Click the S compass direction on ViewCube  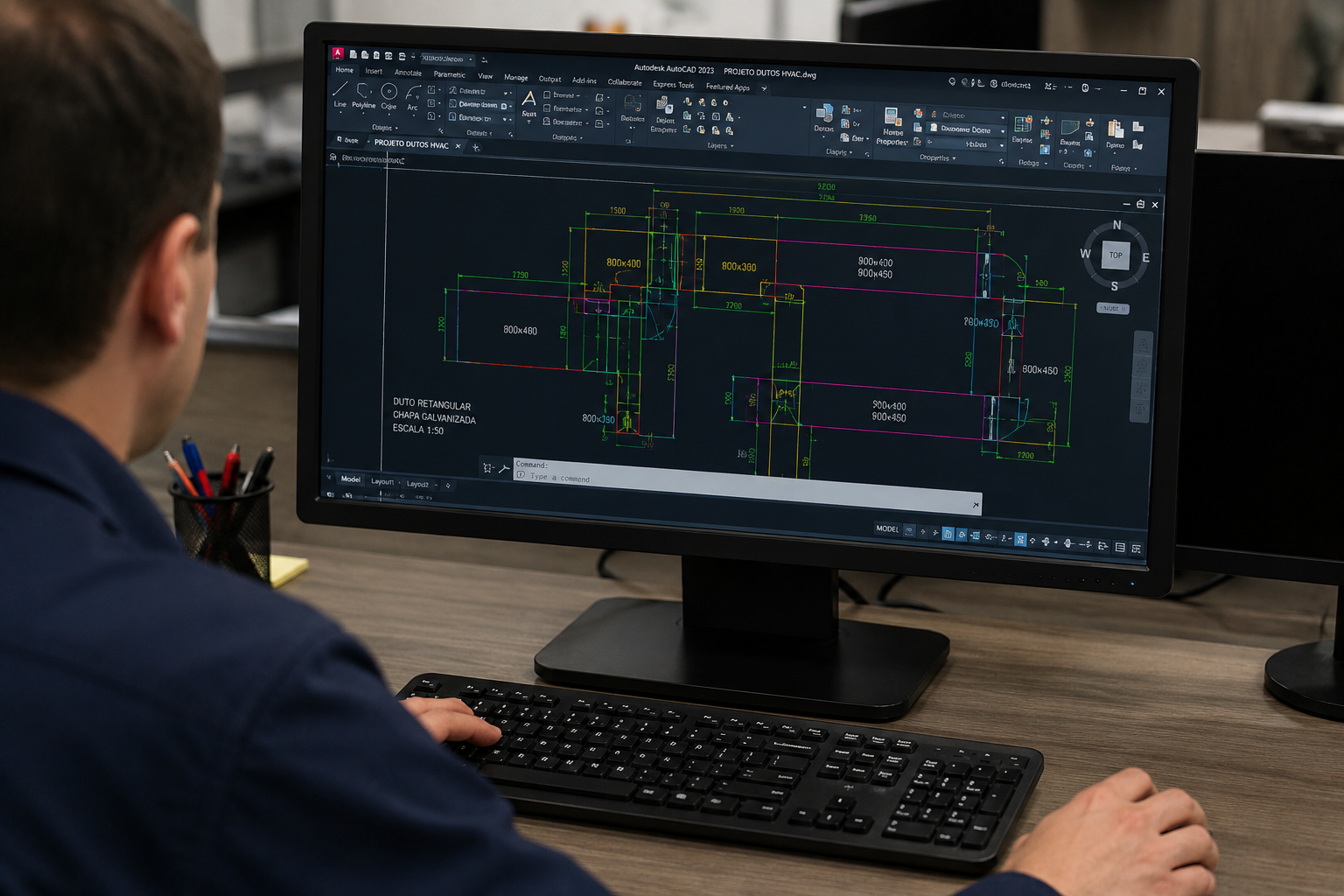click(x=1114, y=286)
